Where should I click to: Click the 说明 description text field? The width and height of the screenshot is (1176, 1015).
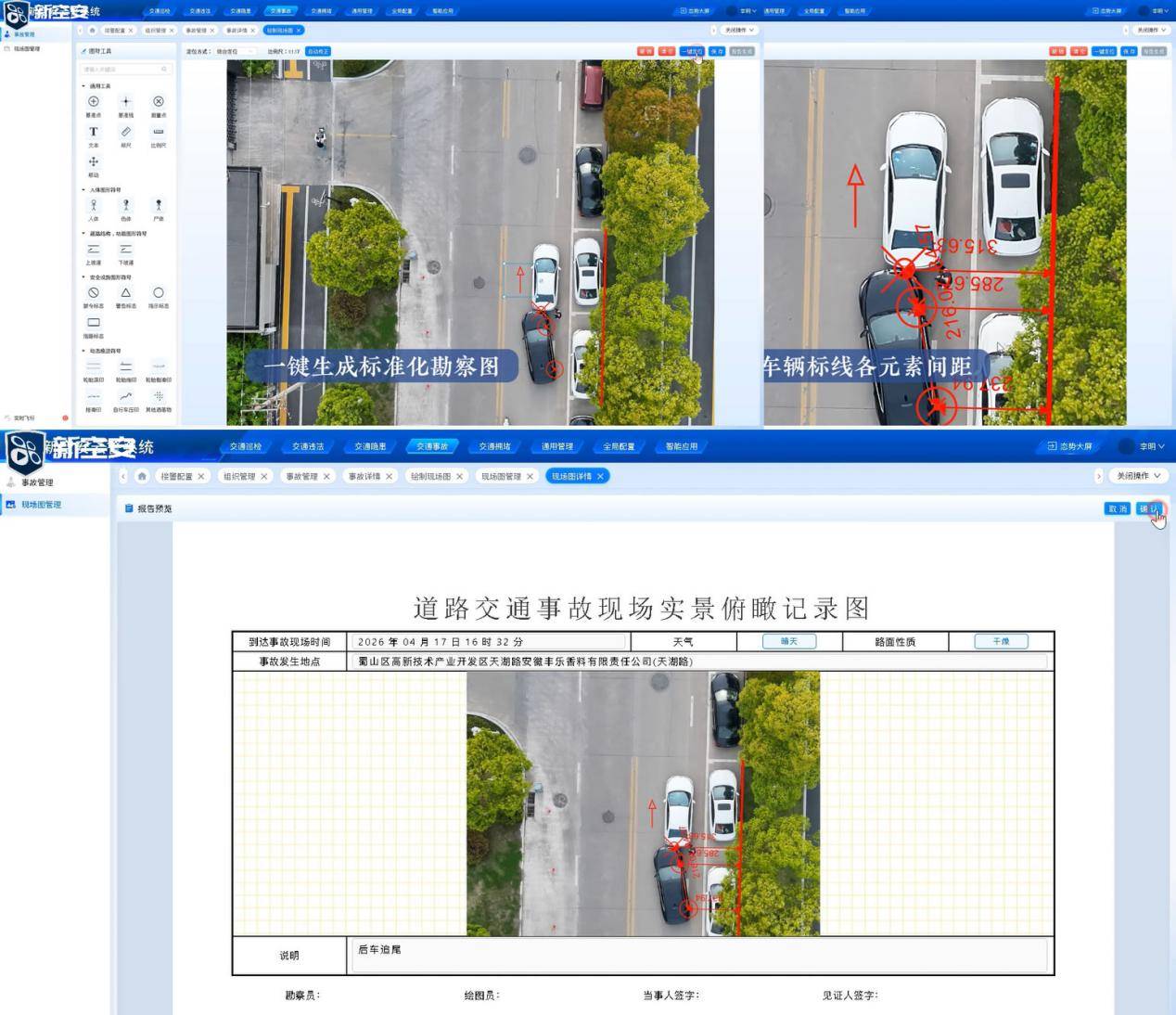(700, 955)
